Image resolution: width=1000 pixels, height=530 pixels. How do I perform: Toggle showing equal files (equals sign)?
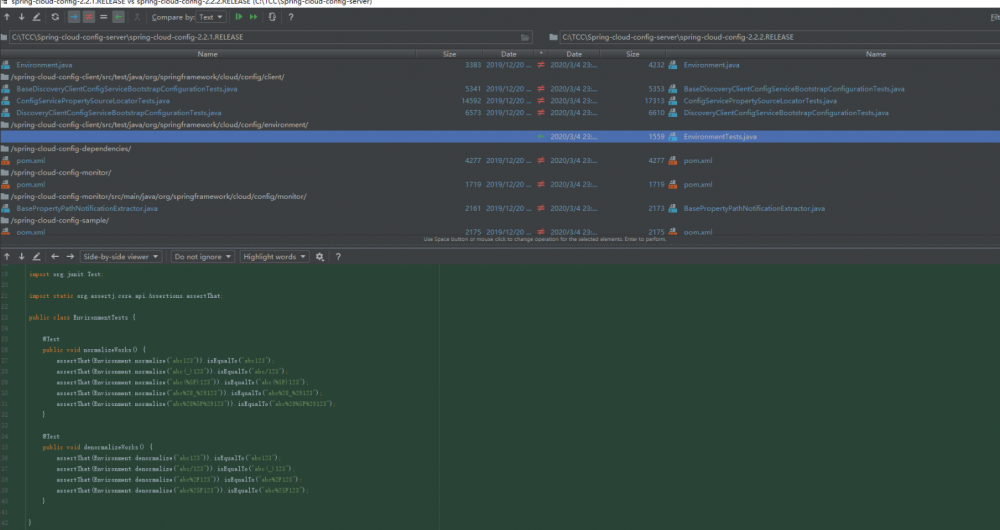(x=103, y=17)
